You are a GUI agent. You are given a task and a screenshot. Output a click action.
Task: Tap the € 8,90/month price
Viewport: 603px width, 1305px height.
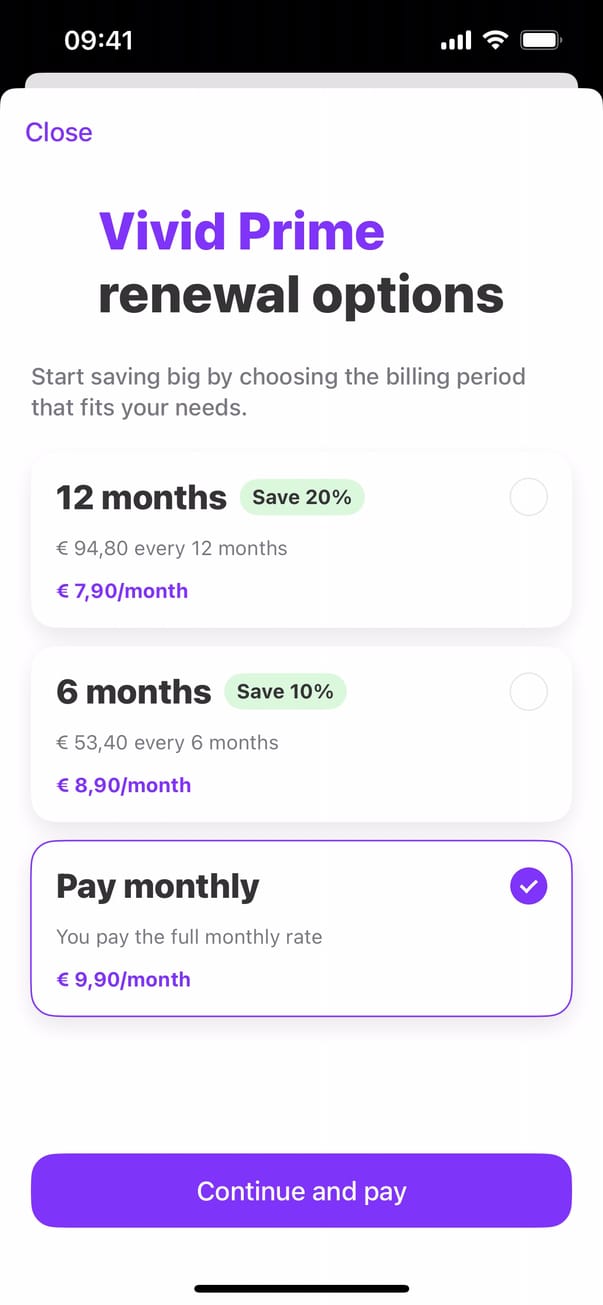click(123, 785)
